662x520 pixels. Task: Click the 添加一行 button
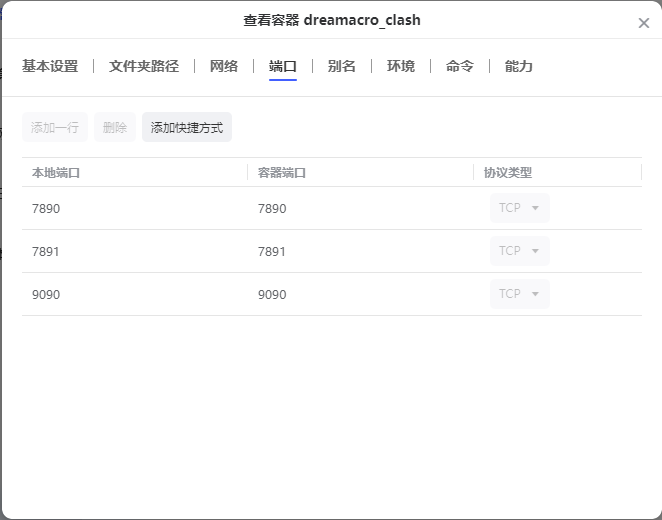[x=55, y=128]
